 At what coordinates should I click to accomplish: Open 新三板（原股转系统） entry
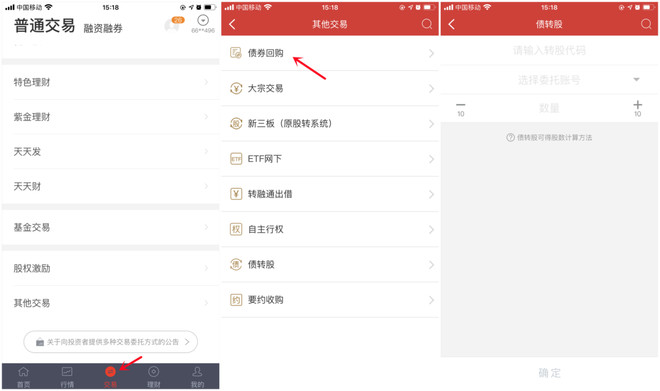click(x=330, y=123)
